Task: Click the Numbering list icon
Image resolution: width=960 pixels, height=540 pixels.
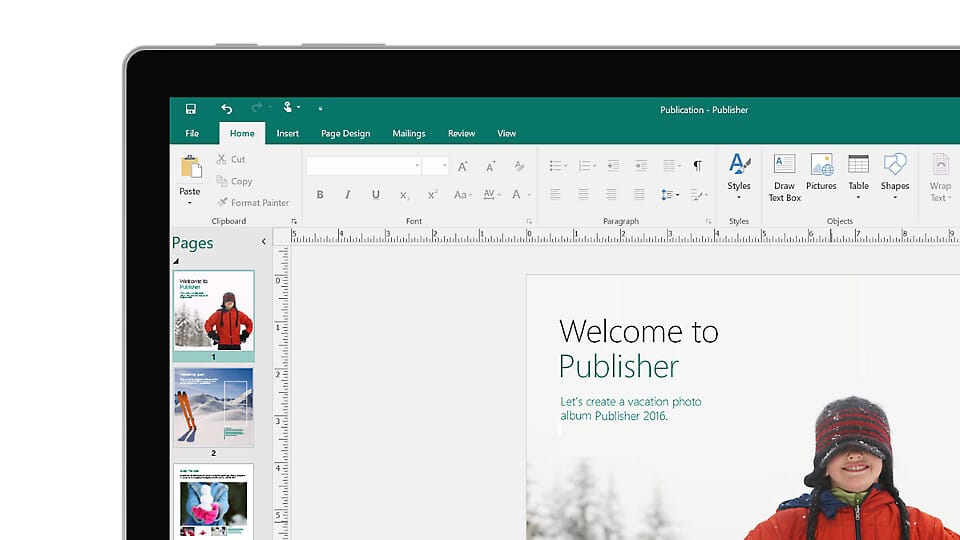Action: tap(584, 166)
